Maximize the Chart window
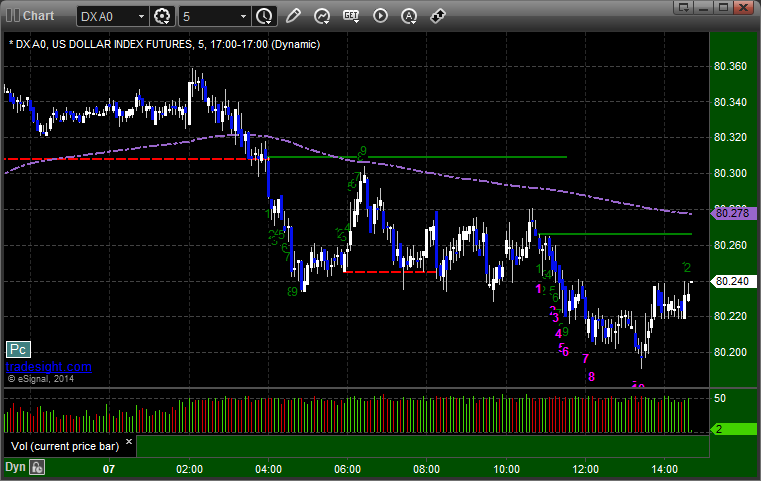761x481 pixels. (723, 7)
